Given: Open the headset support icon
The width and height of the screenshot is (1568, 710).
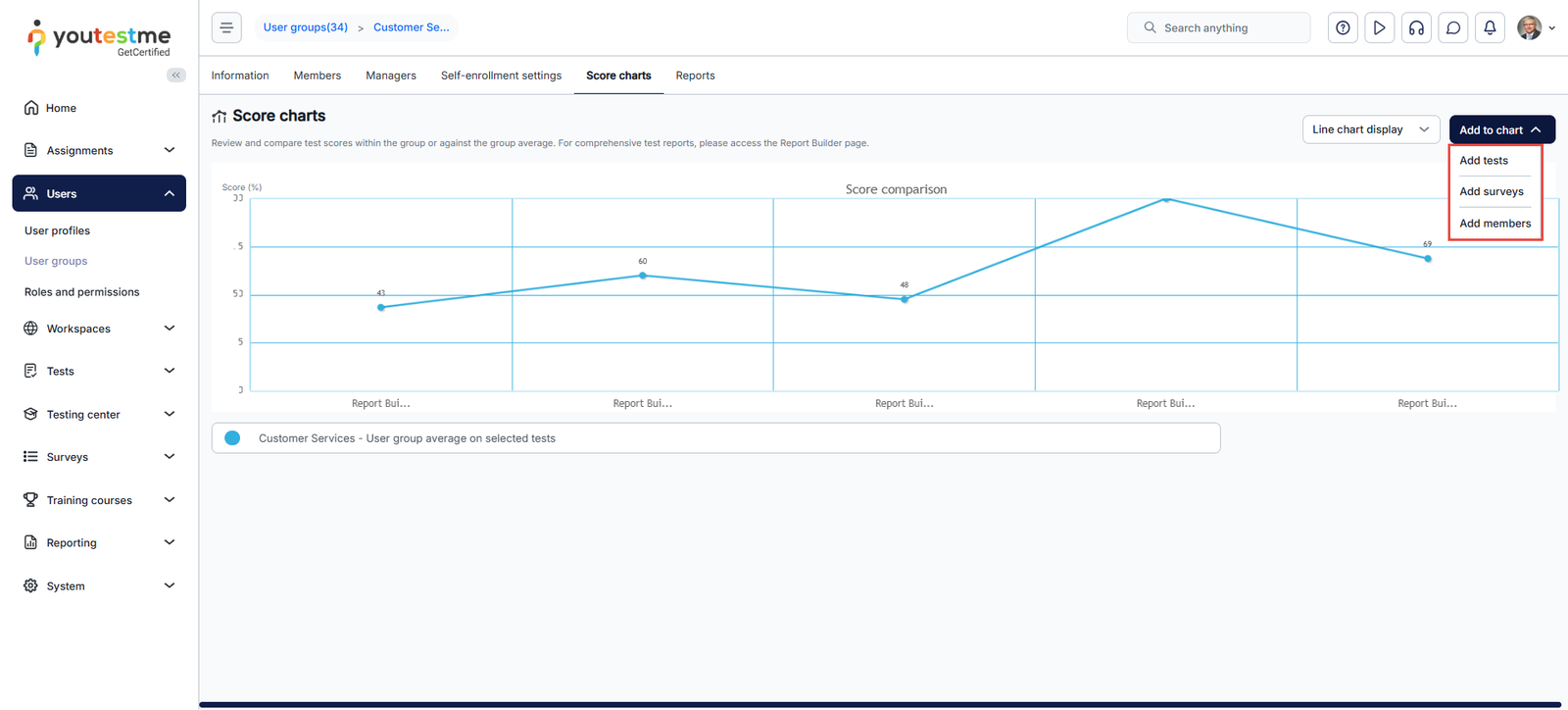Looking at the screenshot, I should 1416,27.
